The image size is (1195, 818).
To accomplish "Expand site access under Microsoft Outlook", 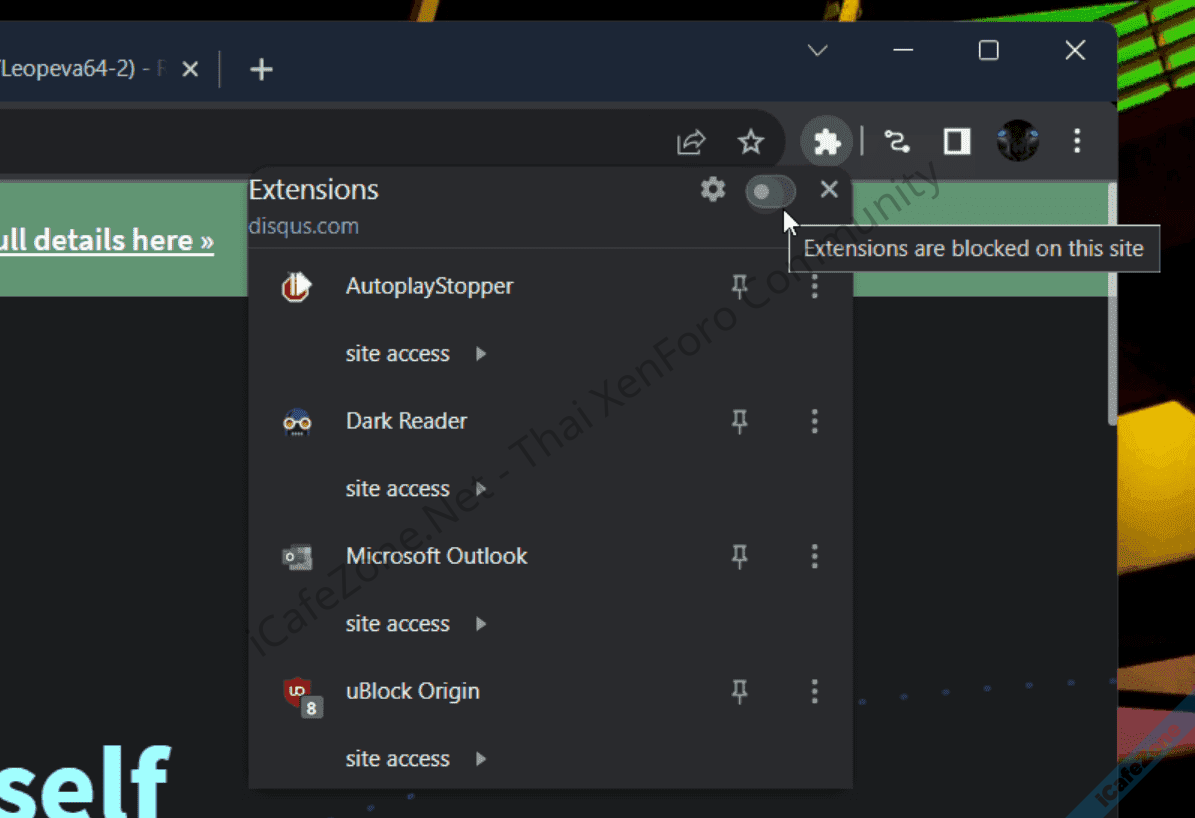I will click(x=415, y=624).
